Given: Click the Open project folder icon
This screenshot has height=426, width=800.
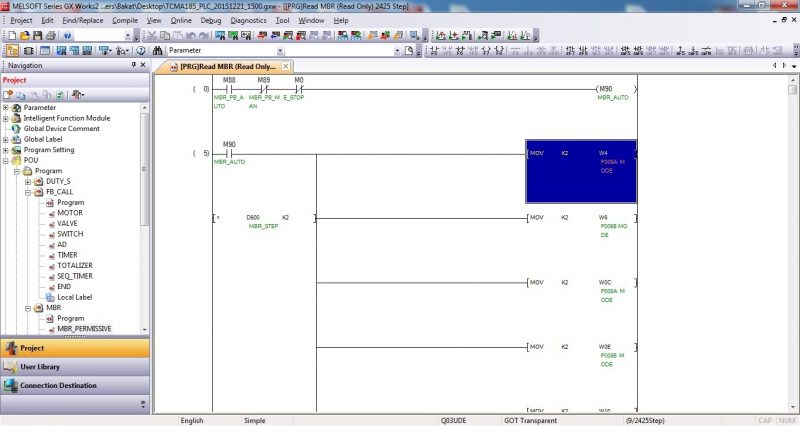Looking at the screenshot, I should (x=25, y=35).
